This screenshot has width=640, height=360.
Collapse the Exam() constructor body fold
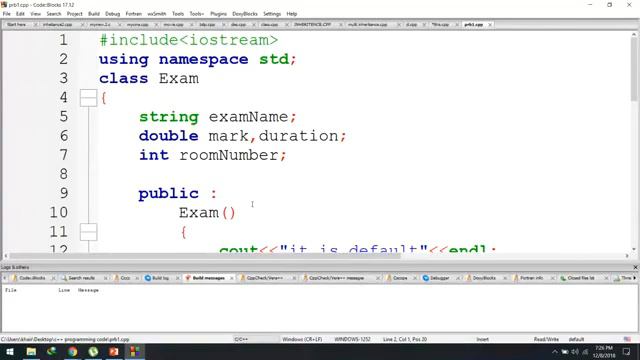pyautogui.click(x=88, y=232)
